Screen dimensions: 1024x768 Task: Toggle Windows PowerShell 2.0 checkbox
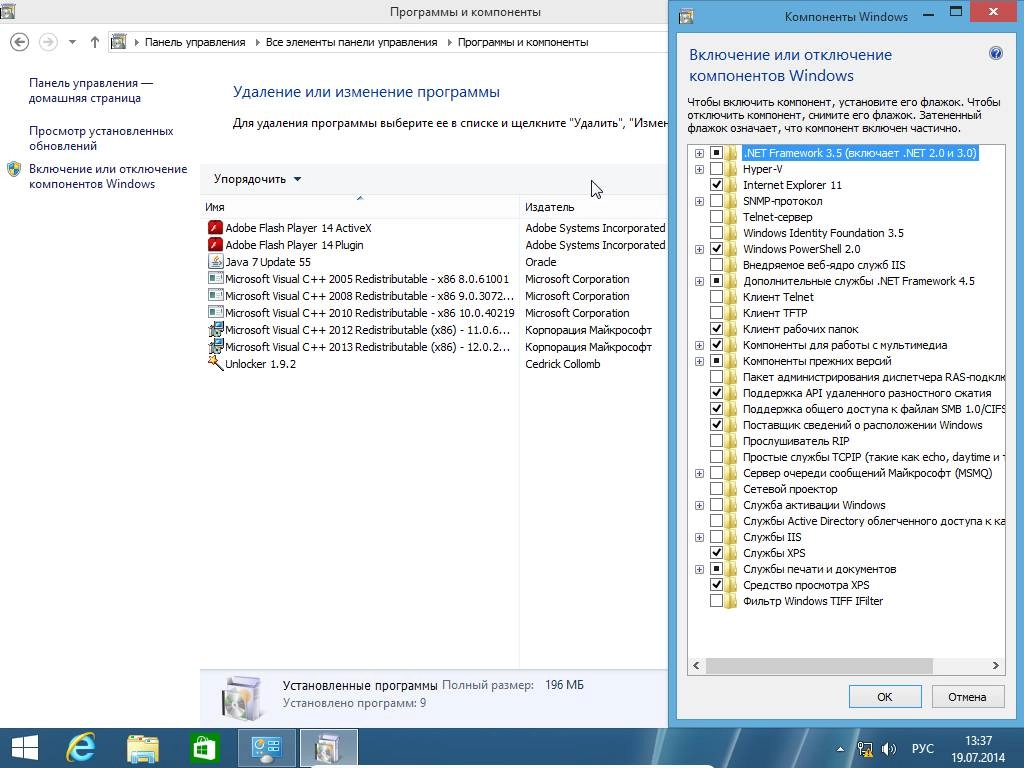point(716,249)
